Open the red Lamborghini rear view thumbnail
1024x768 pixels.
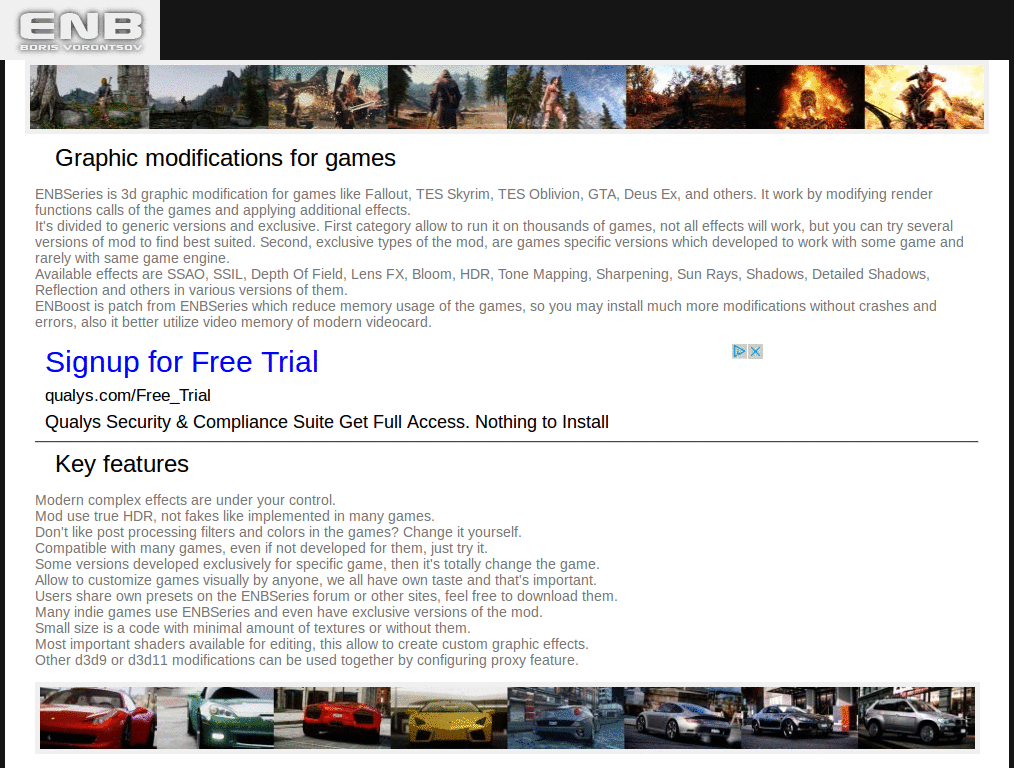tap(332, 718)
